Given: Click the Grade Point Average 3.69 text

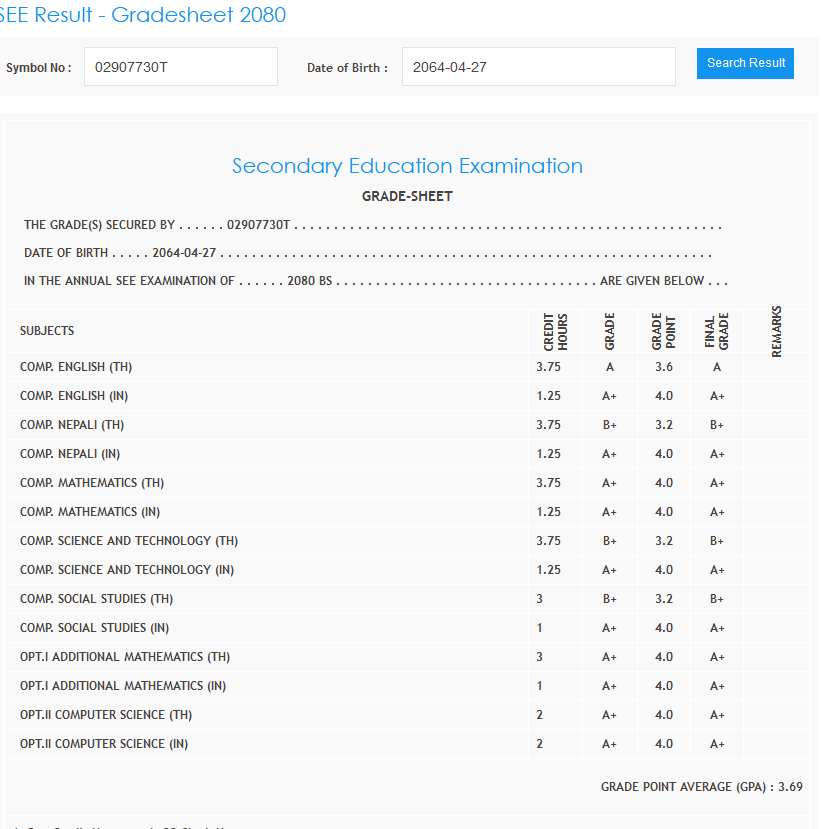Looking at the screenshot, I should click(701, 787).
